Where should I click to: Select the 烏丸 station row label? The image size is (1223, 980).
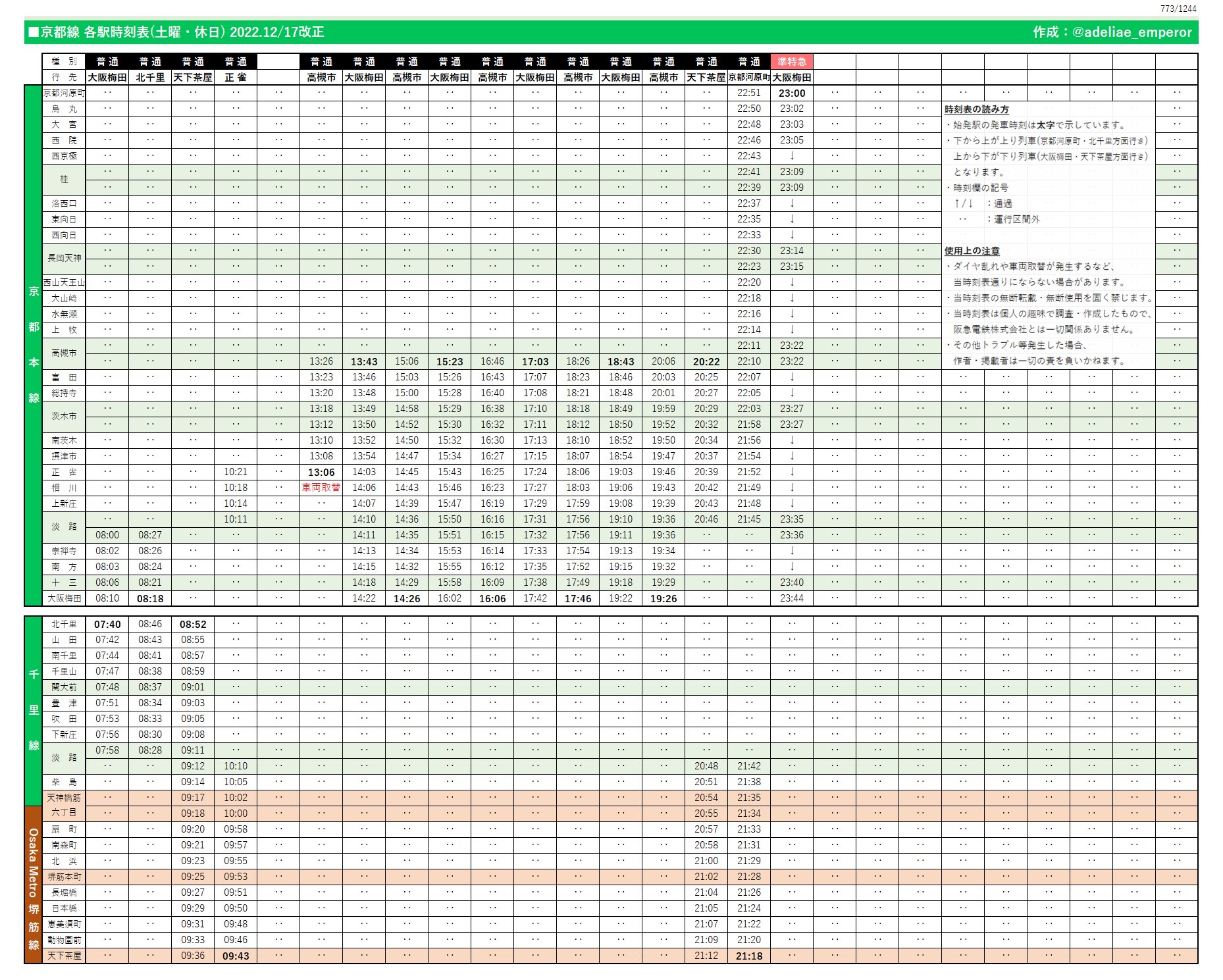(x=64, y=109)
